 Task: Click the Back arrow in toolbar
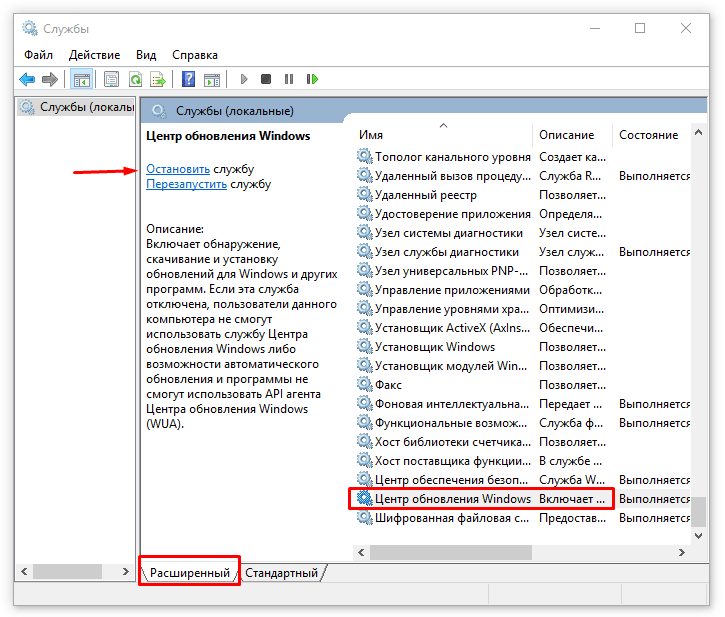click(27, 79)
